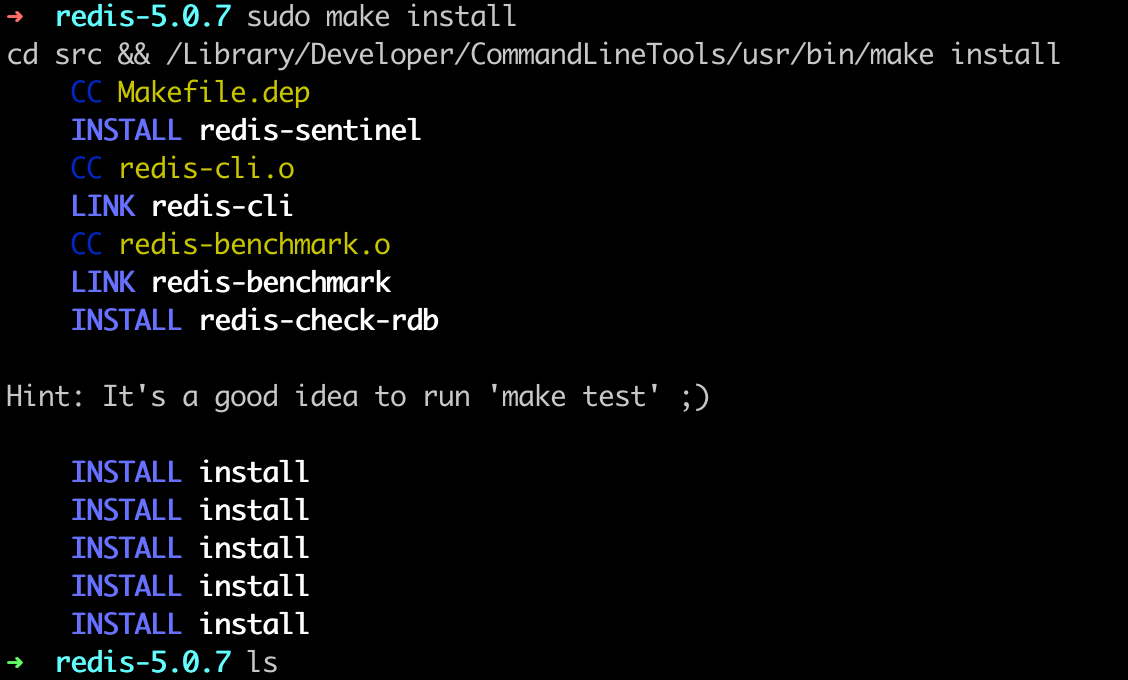Screen dimensions: 1128x680
Task: Click the red prompt arrow on the first line
Action: click(x=16, y=17)
